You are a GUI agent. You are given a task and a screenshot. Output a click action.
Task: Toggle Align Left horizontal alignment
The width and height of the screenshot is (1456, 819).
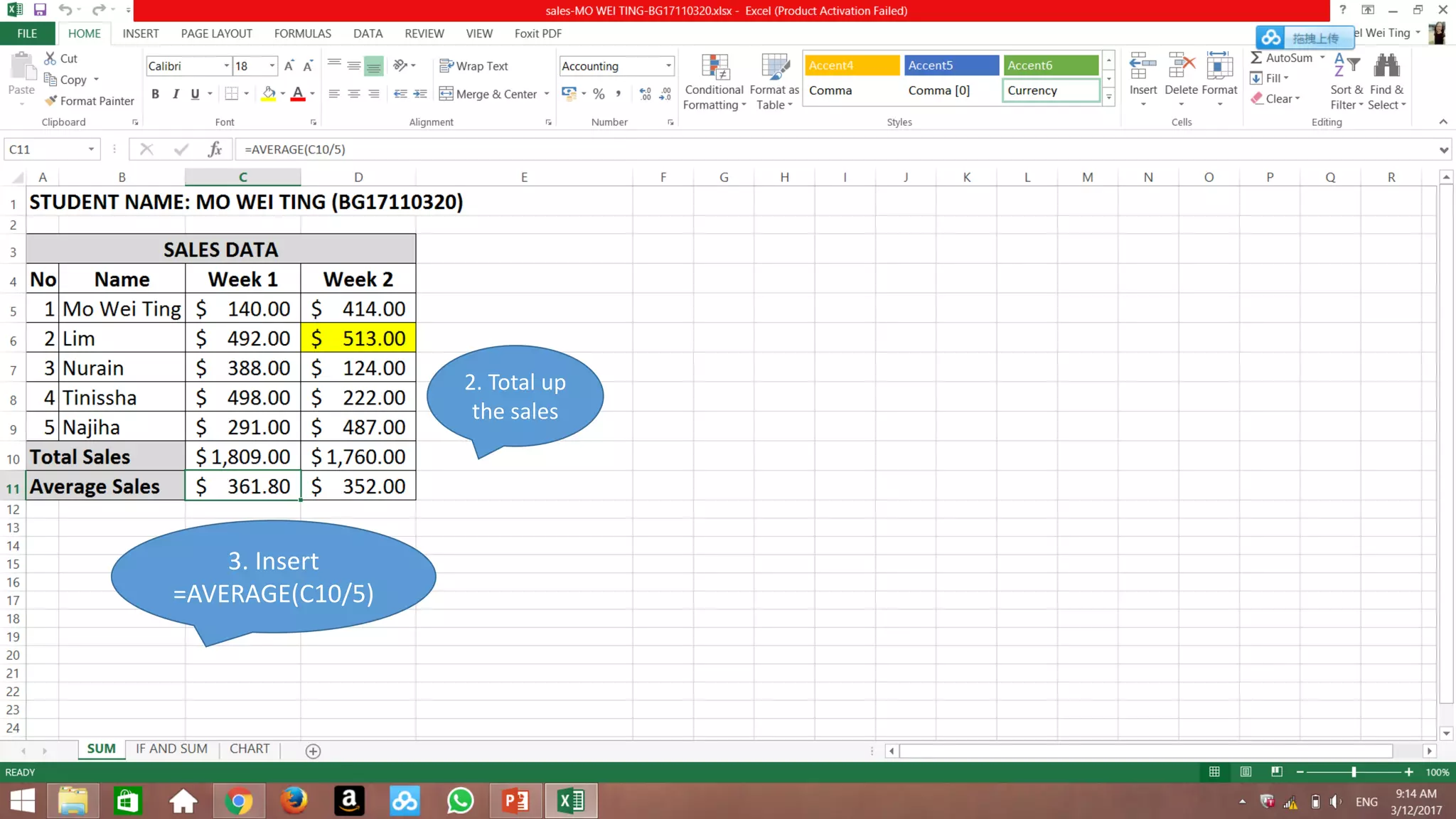(333, 94)
